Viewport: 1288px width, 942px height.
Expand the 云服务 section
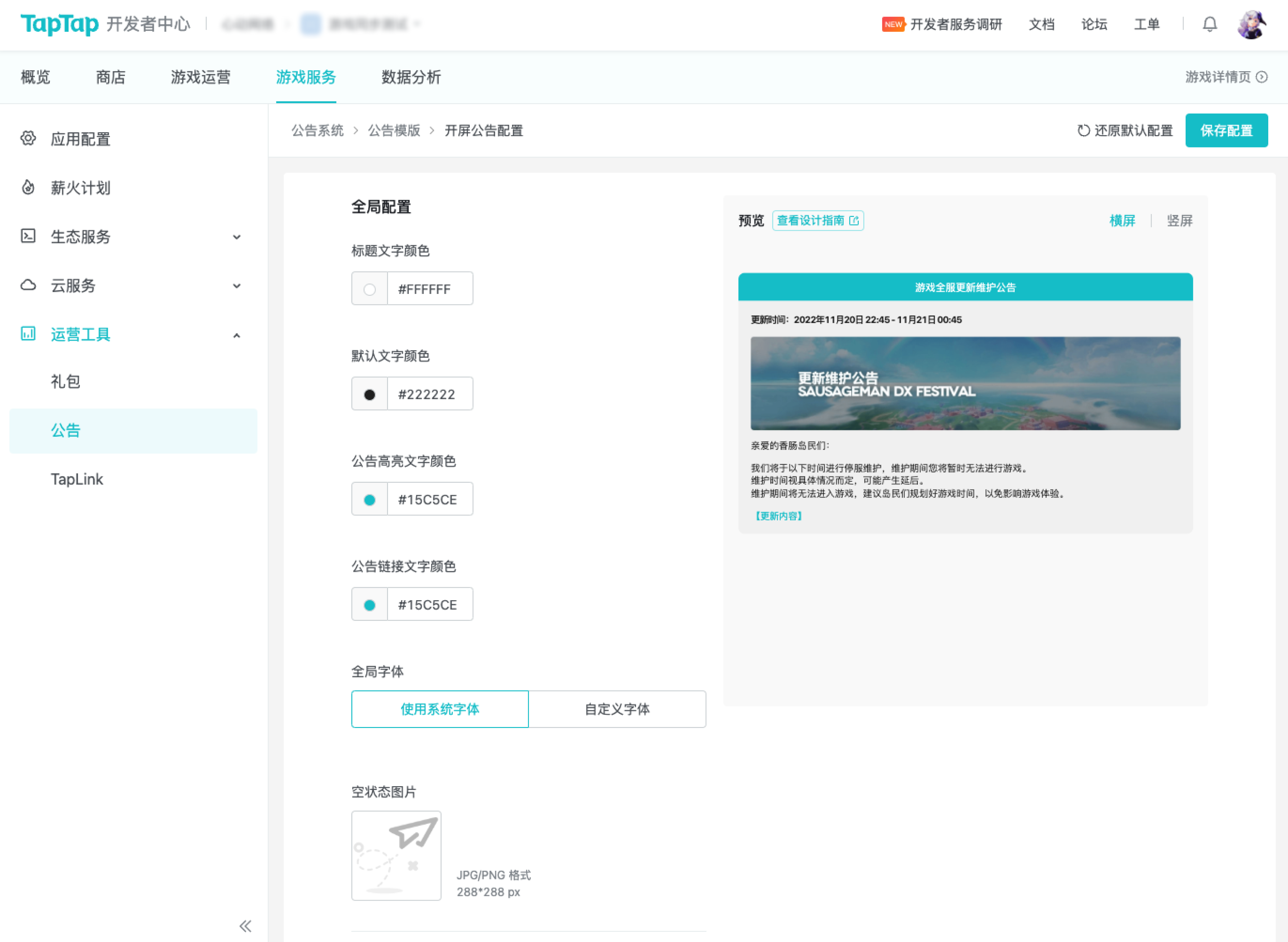(x=237, y=286)
